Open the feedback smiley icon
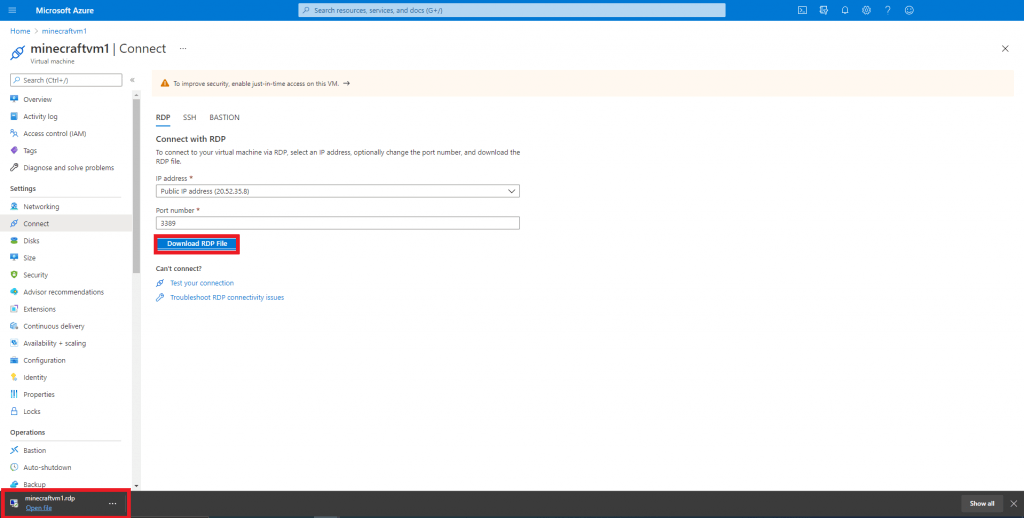1024x518 pixels. 909,10
